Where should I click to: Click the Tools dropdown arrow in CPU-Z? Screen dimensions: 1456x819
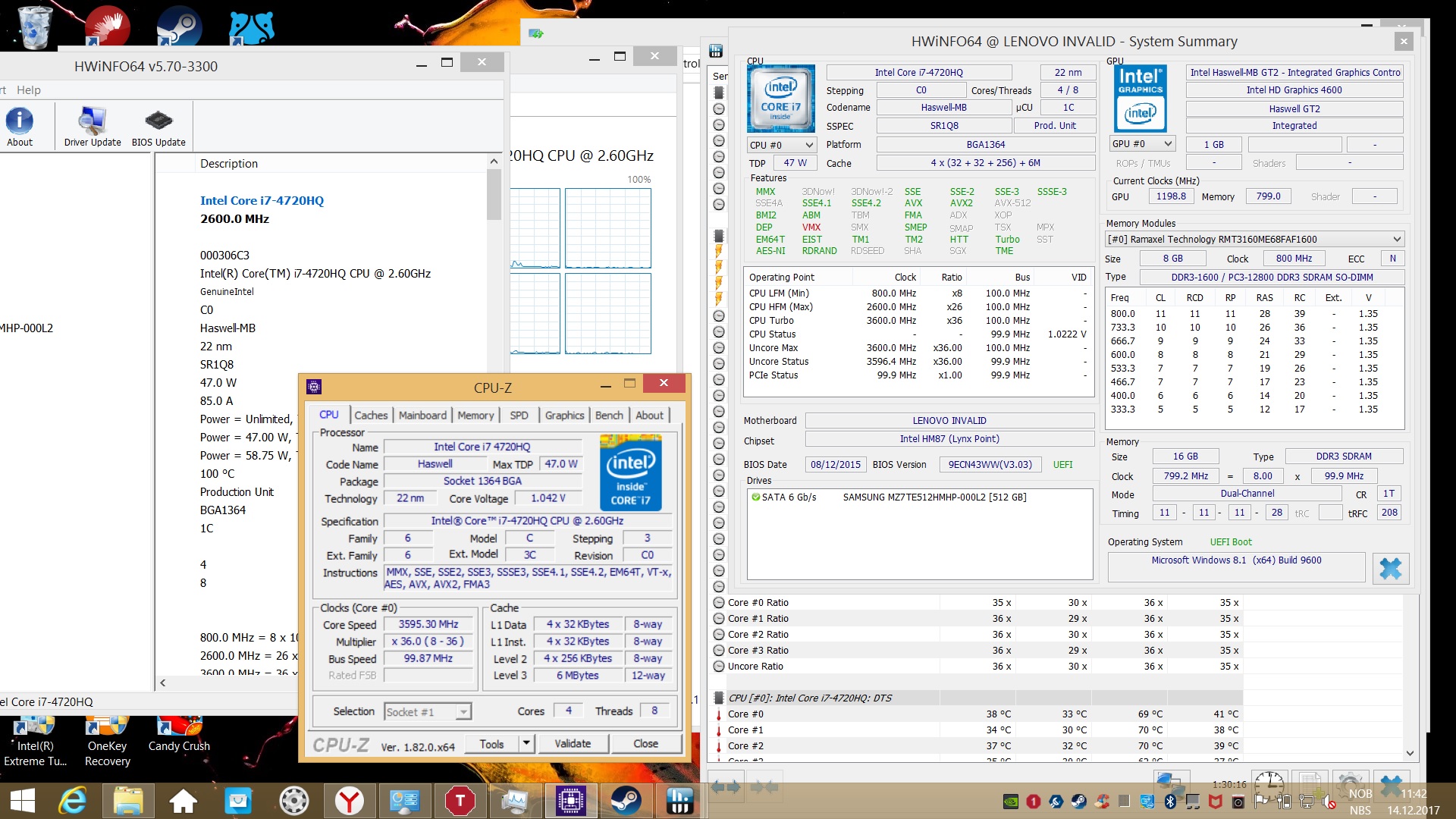[526, 744]
